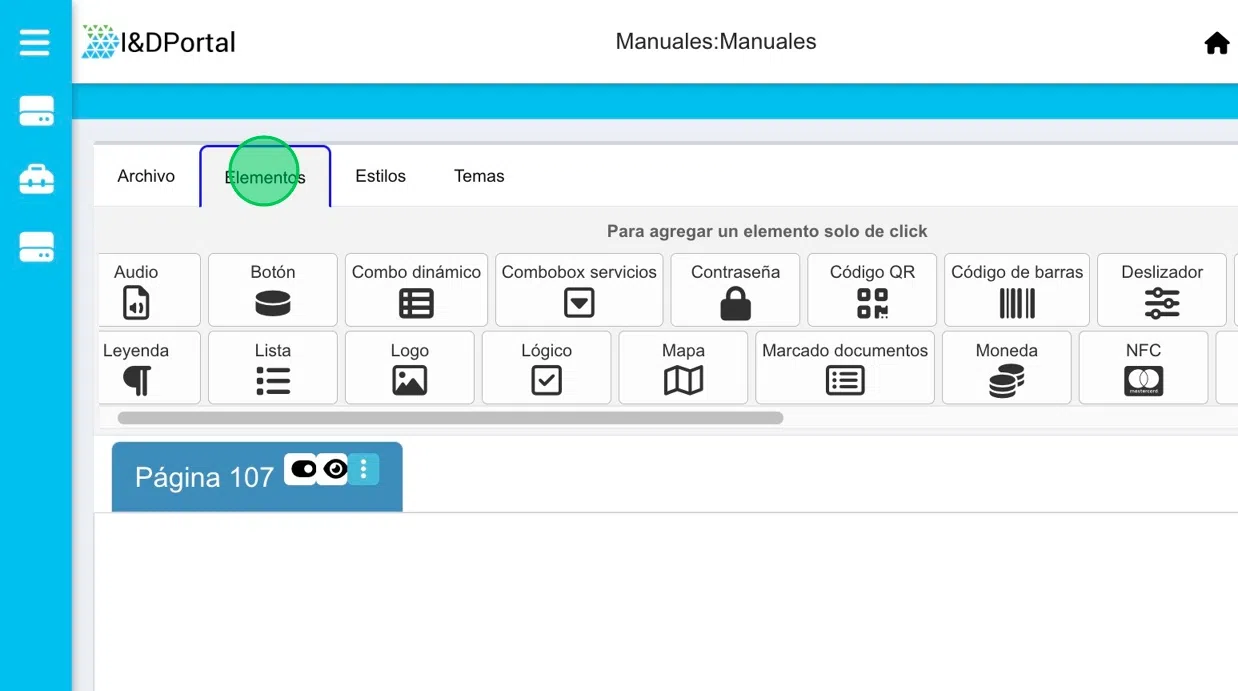Open Página 107 three-dot options menu
The height and width of the screenshot is (691, 1238).
364,469
